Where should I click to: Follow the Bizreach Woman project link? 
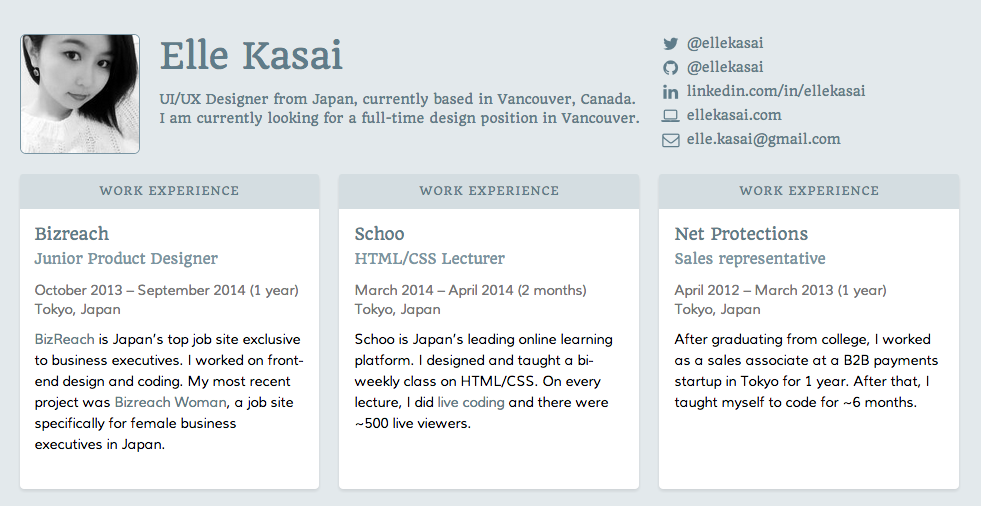click(x=172, y=402)
